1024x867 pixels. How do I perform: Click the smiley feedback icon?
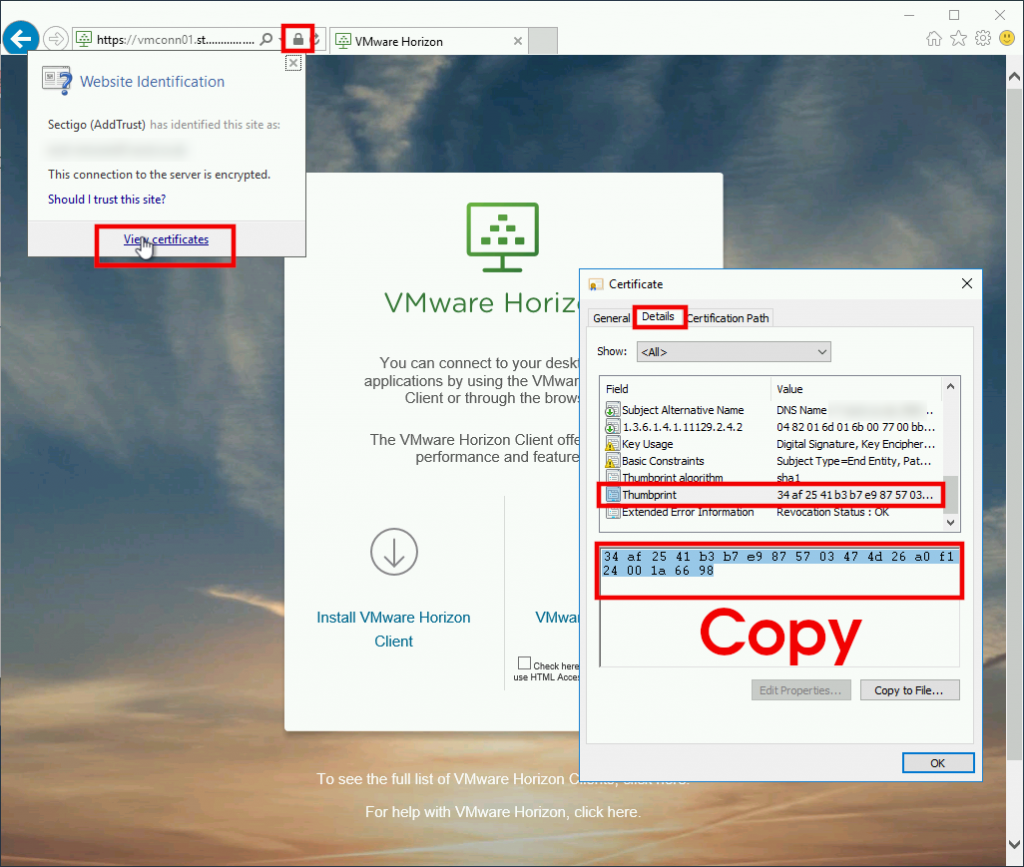tap(1007, 38)
